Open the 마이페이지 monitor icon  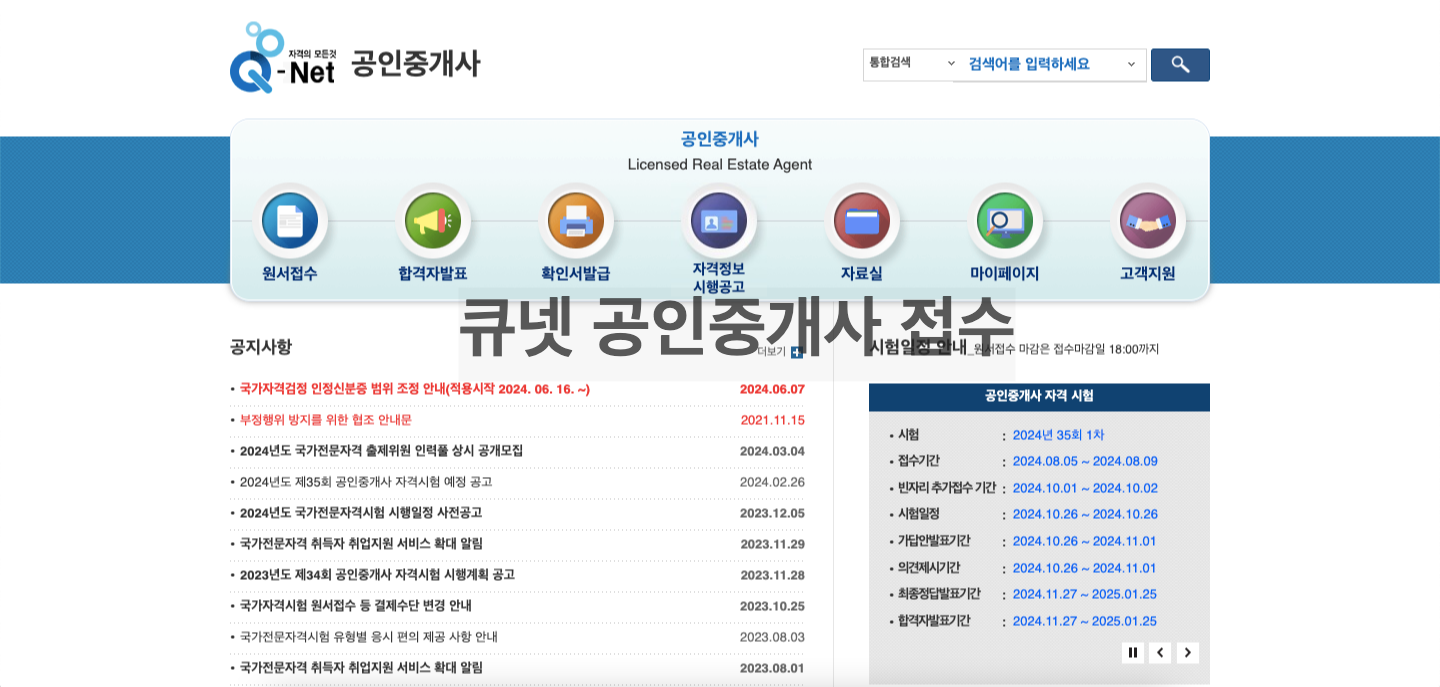(x=1005, y=221)
